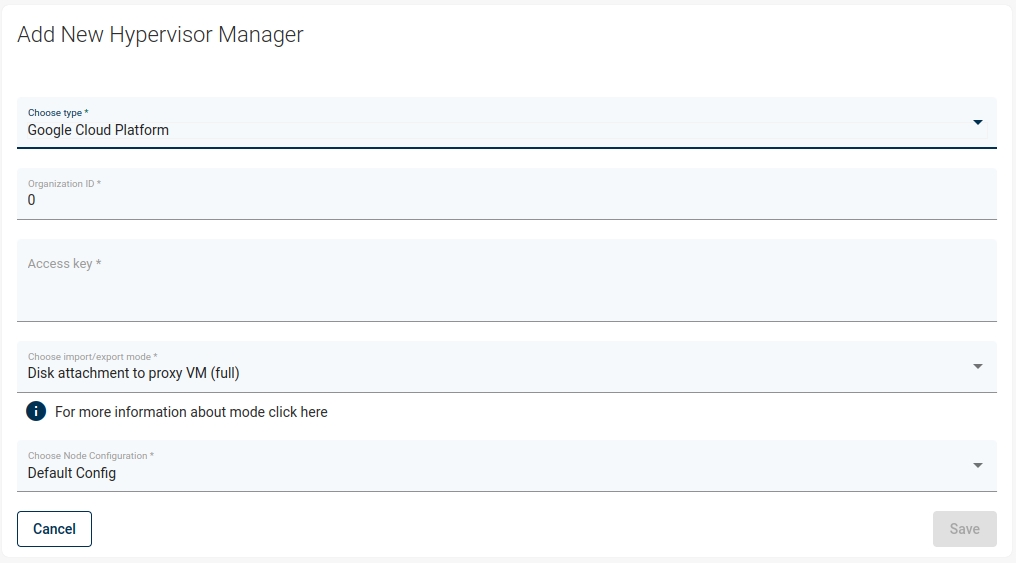
Task: Open the Choose type dropdown arrow
Action: 977,123
